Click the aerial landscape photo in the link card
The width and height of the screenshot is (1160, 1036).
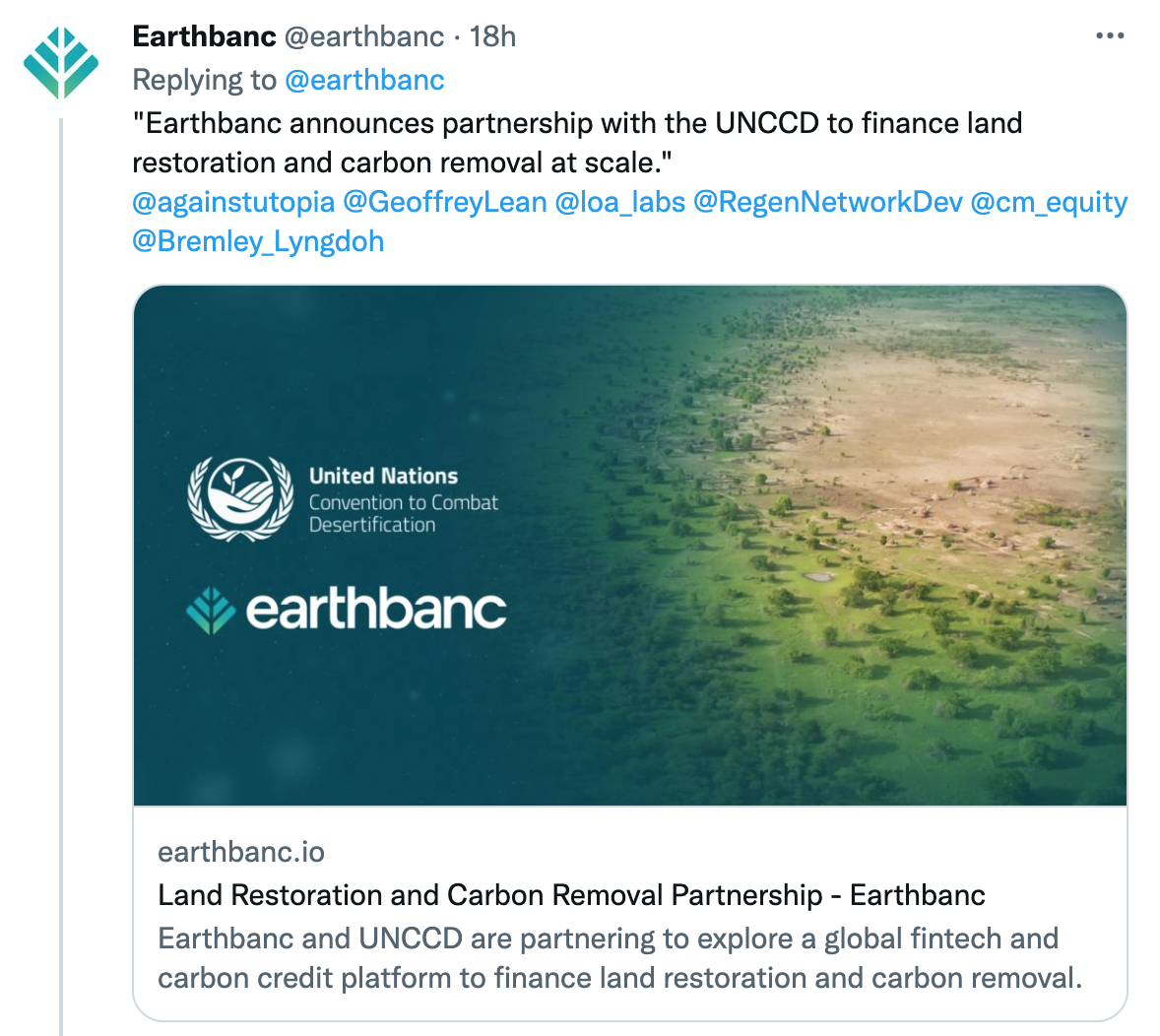[x=886, y=542]
